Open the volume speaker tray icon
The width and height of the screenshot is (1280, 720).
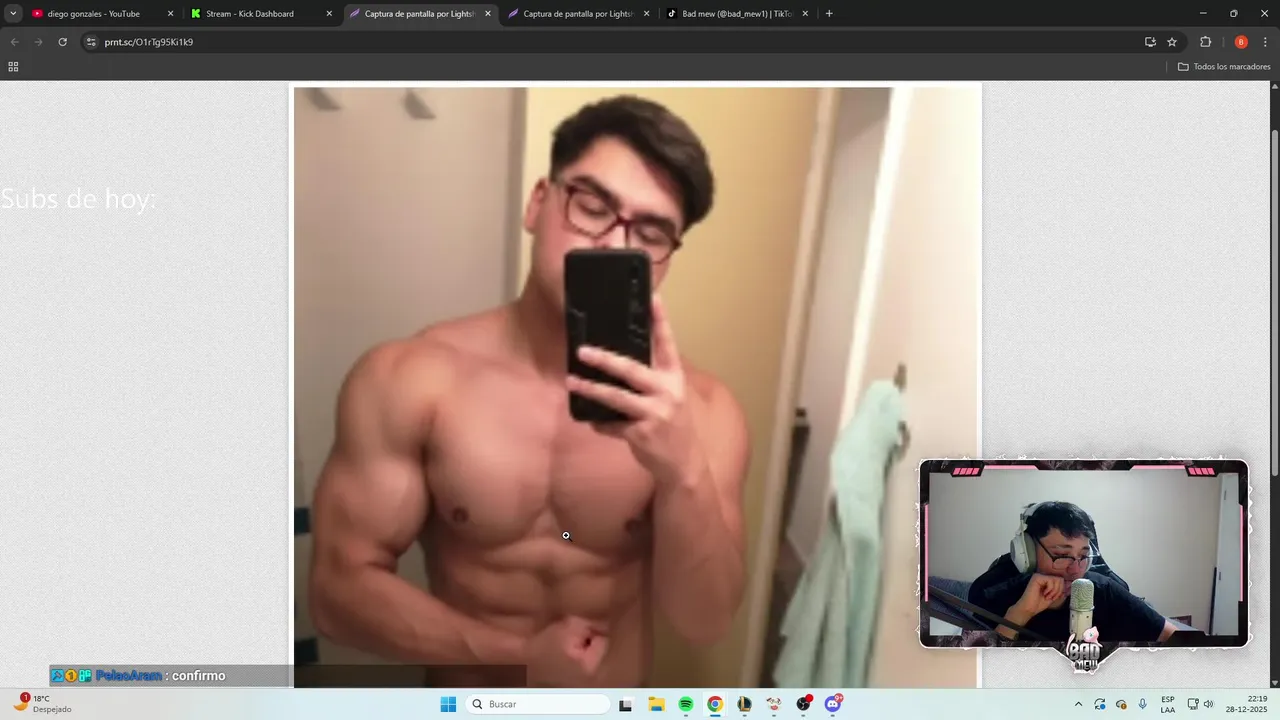(x=1208, y=704)
